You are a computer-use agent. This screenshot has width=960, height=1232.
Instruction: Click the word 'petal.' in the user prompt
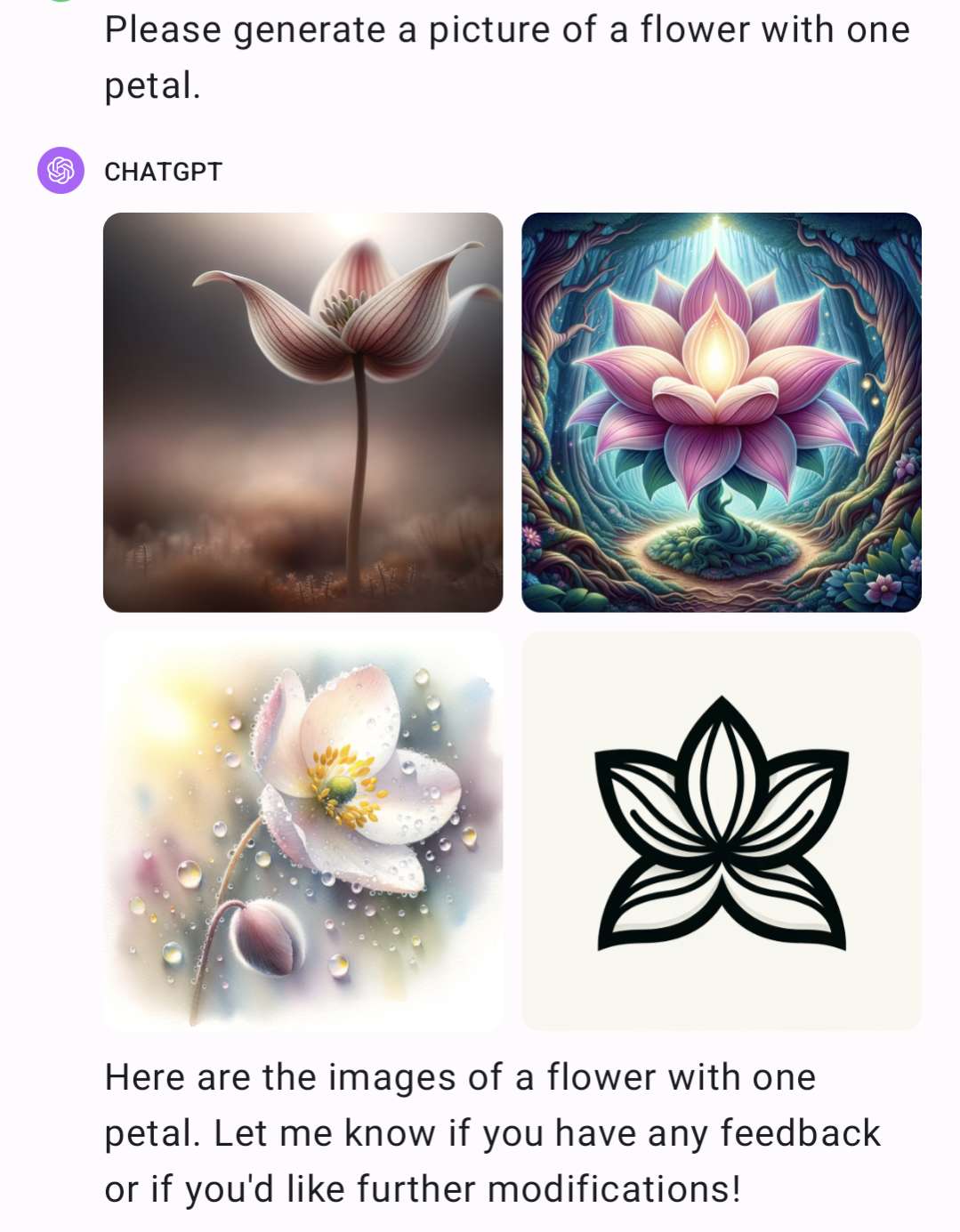click(x=152, y=86)
